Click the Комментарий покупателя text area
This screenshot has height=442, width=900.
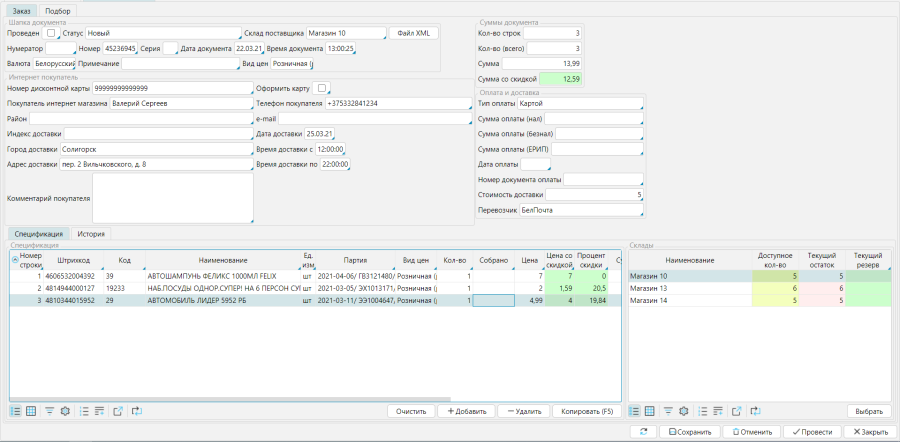pos(171,198)
